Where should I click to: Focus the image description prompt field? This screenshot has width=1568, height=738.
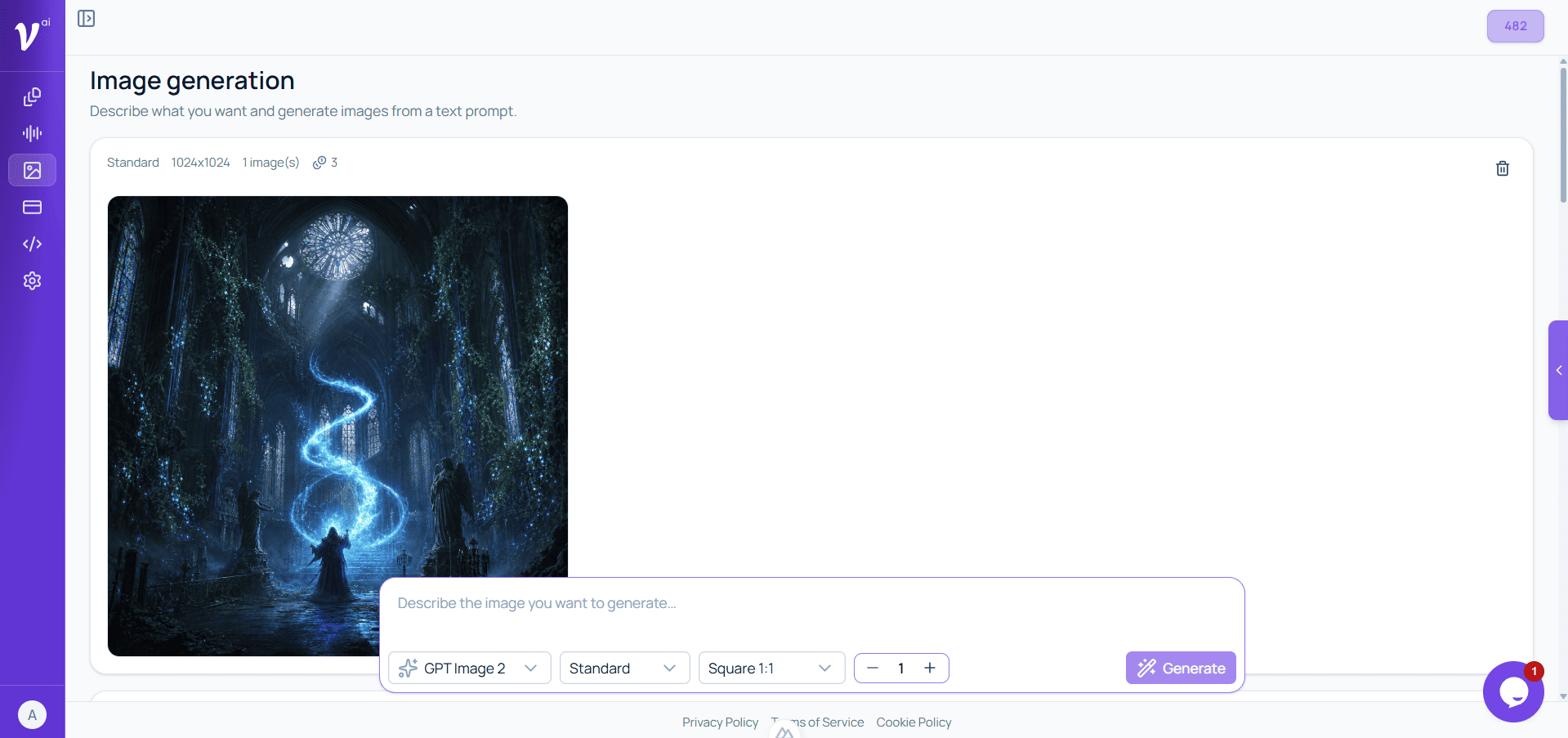point(811,612)
